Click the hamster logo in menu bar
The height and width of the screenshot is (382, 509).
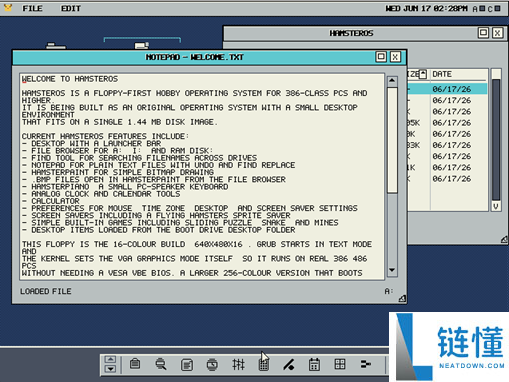click(8, 8)
